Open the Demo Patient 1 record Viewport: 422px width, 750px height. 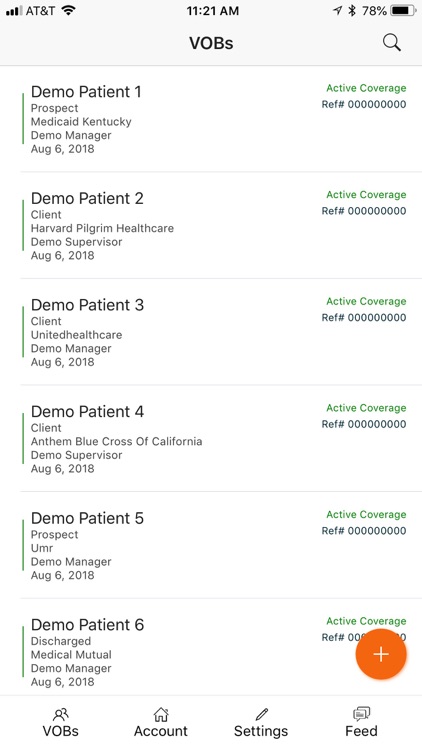[221, 119]
